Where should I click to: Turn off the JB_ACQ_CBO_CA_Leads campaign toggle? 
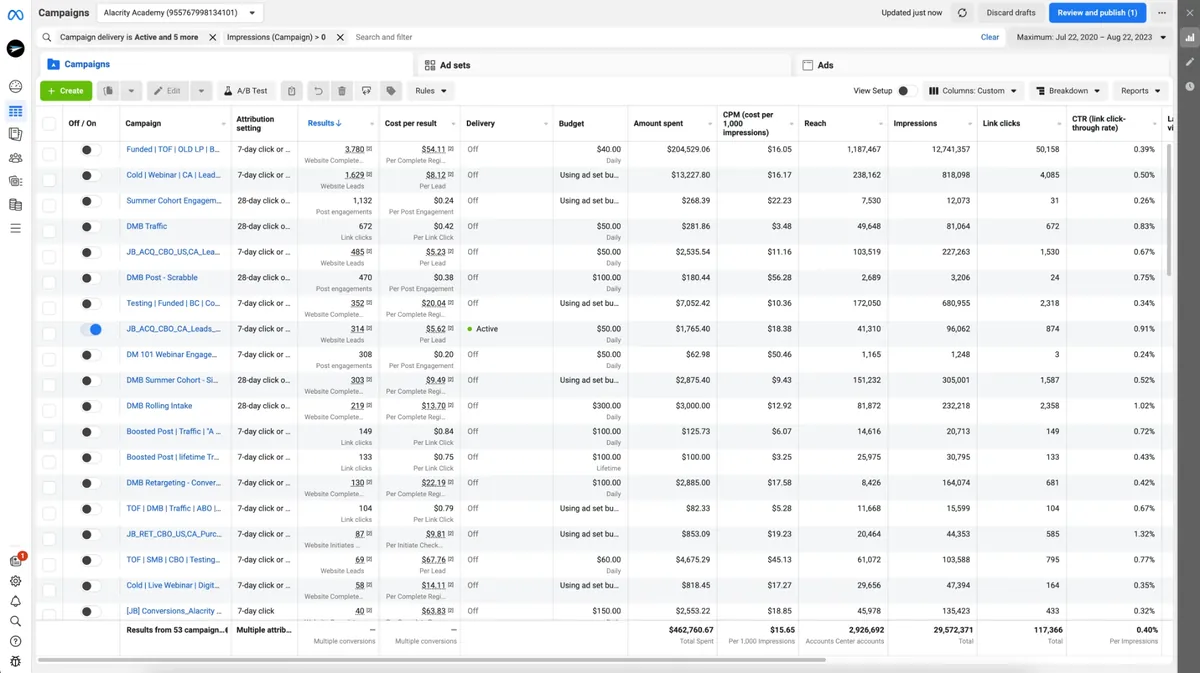[91, 329]
